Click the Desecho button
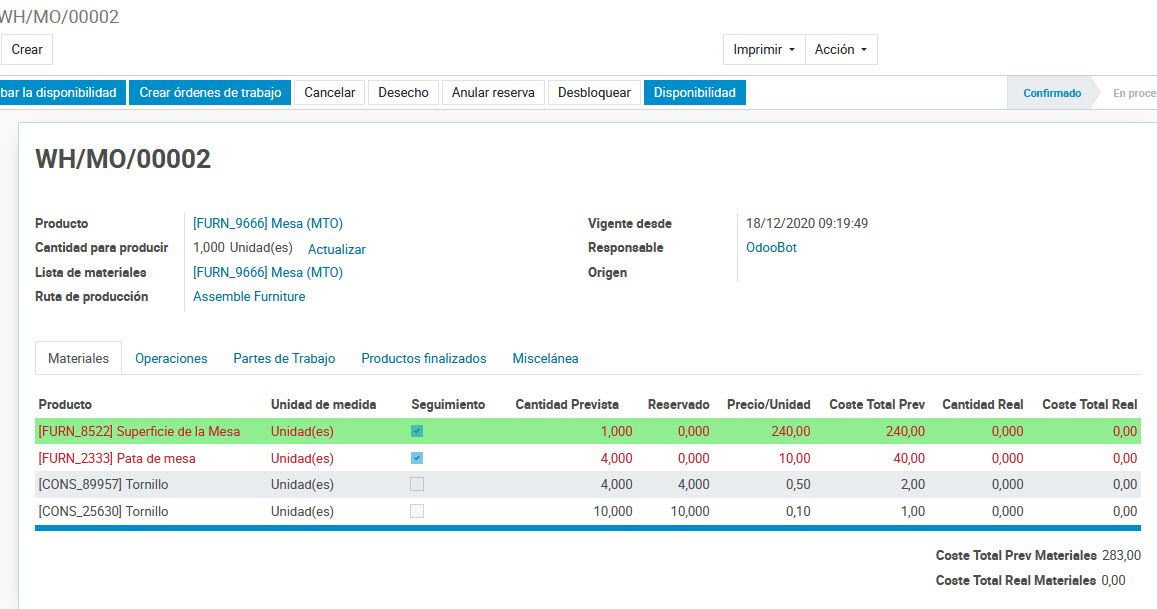The height and width of the screenshot is (609, 1157). tap(403, 92)
